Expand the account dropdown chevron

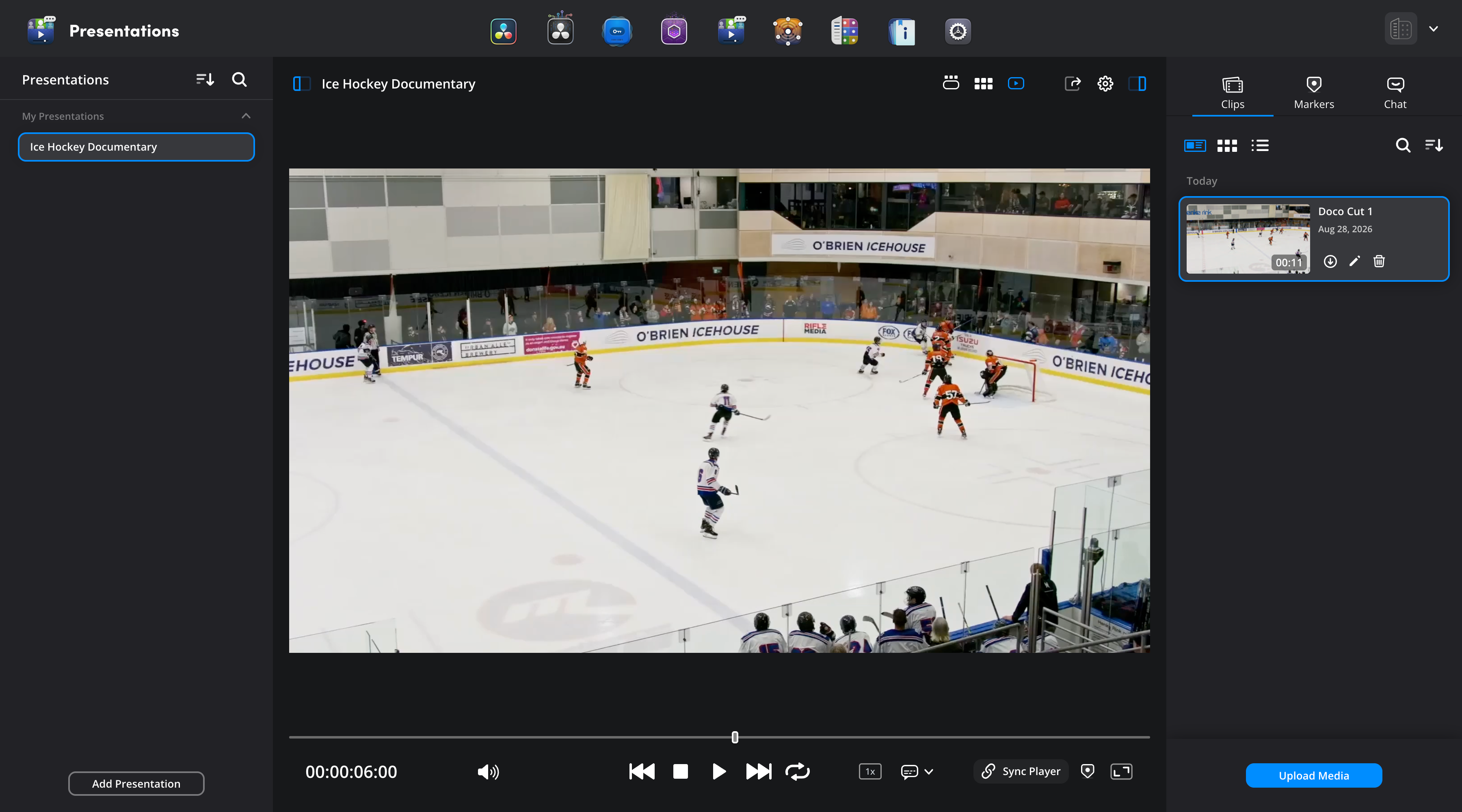tap(1434, 28)
